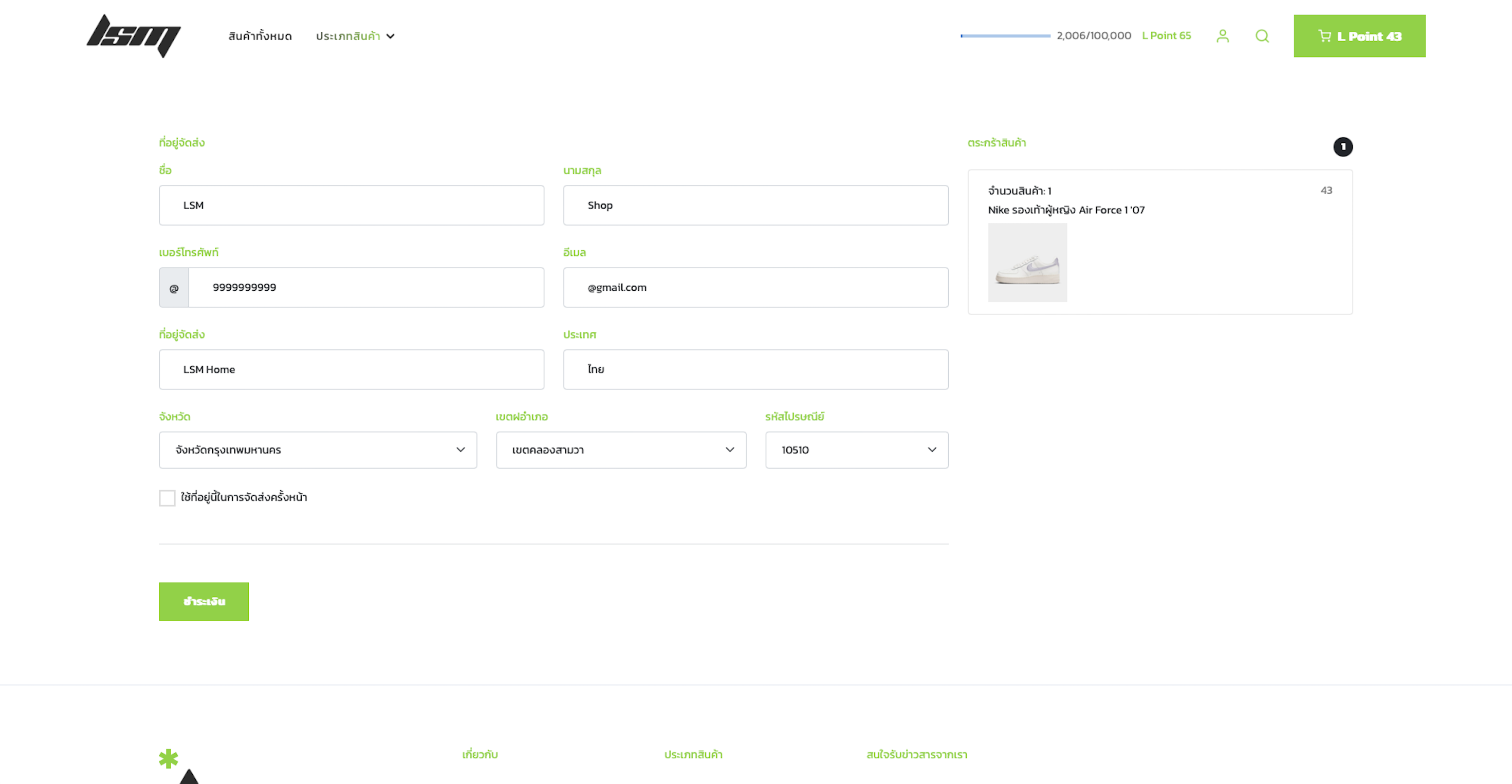Image resolution: width=1512 pixels, height=784 pixels.
Task: Go to สินค้าทั้งหมด menu item
Action: [260, 36]
